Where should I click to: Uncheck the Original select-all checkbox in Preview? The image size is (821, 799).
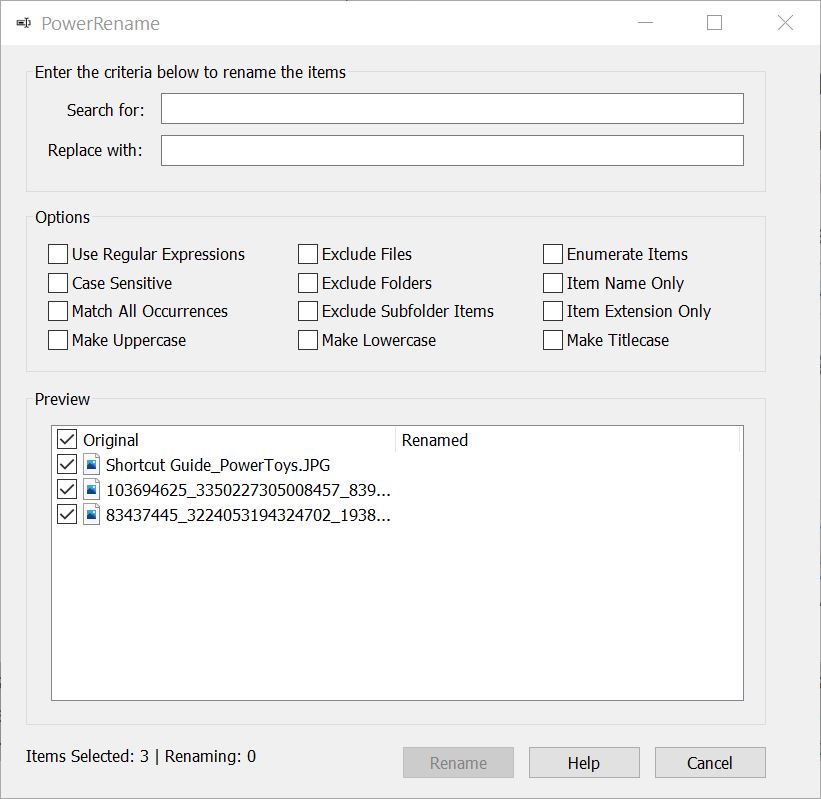click(67, 439)
